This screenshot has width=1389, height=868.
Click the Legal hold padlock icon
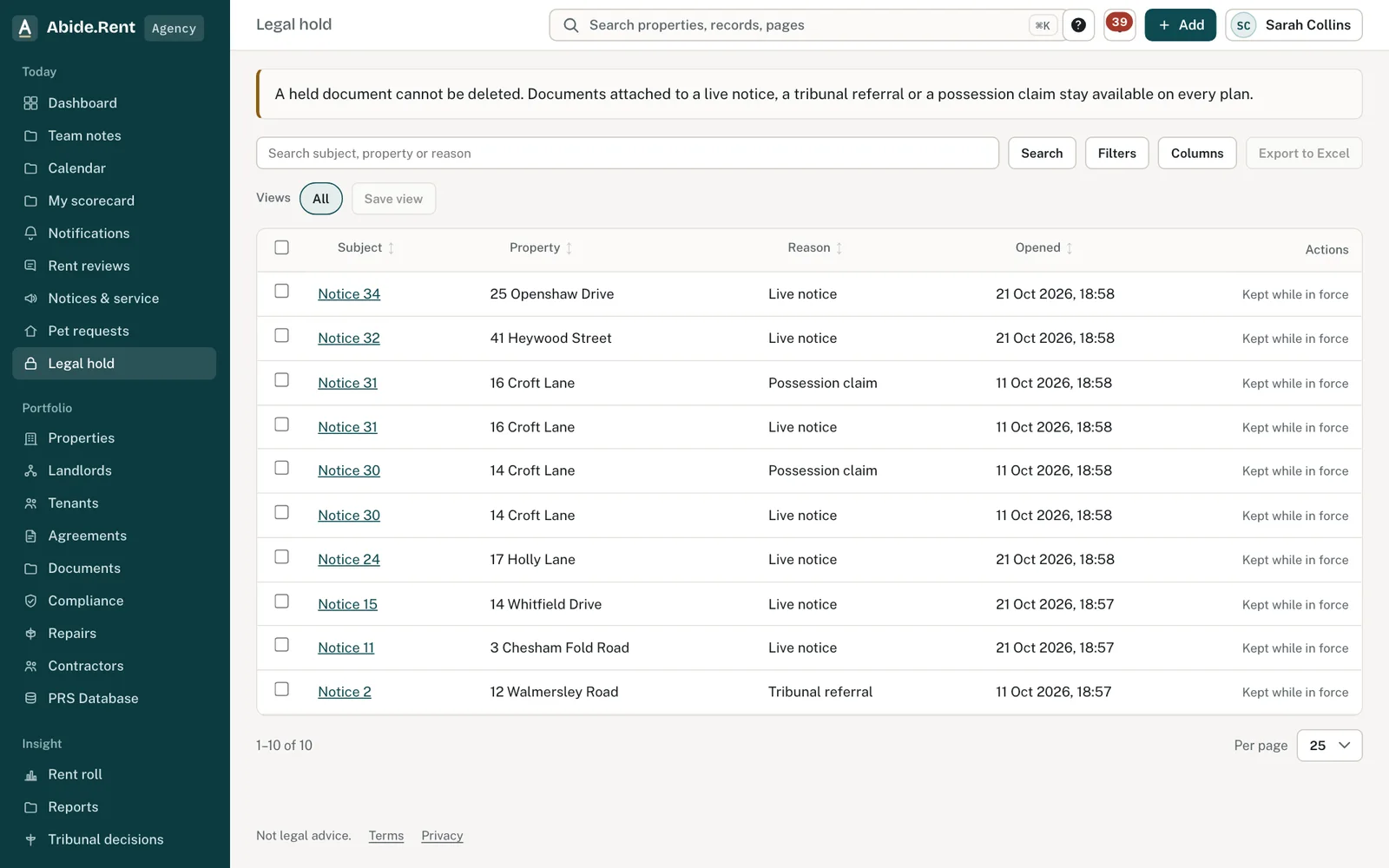coord(31,364)
